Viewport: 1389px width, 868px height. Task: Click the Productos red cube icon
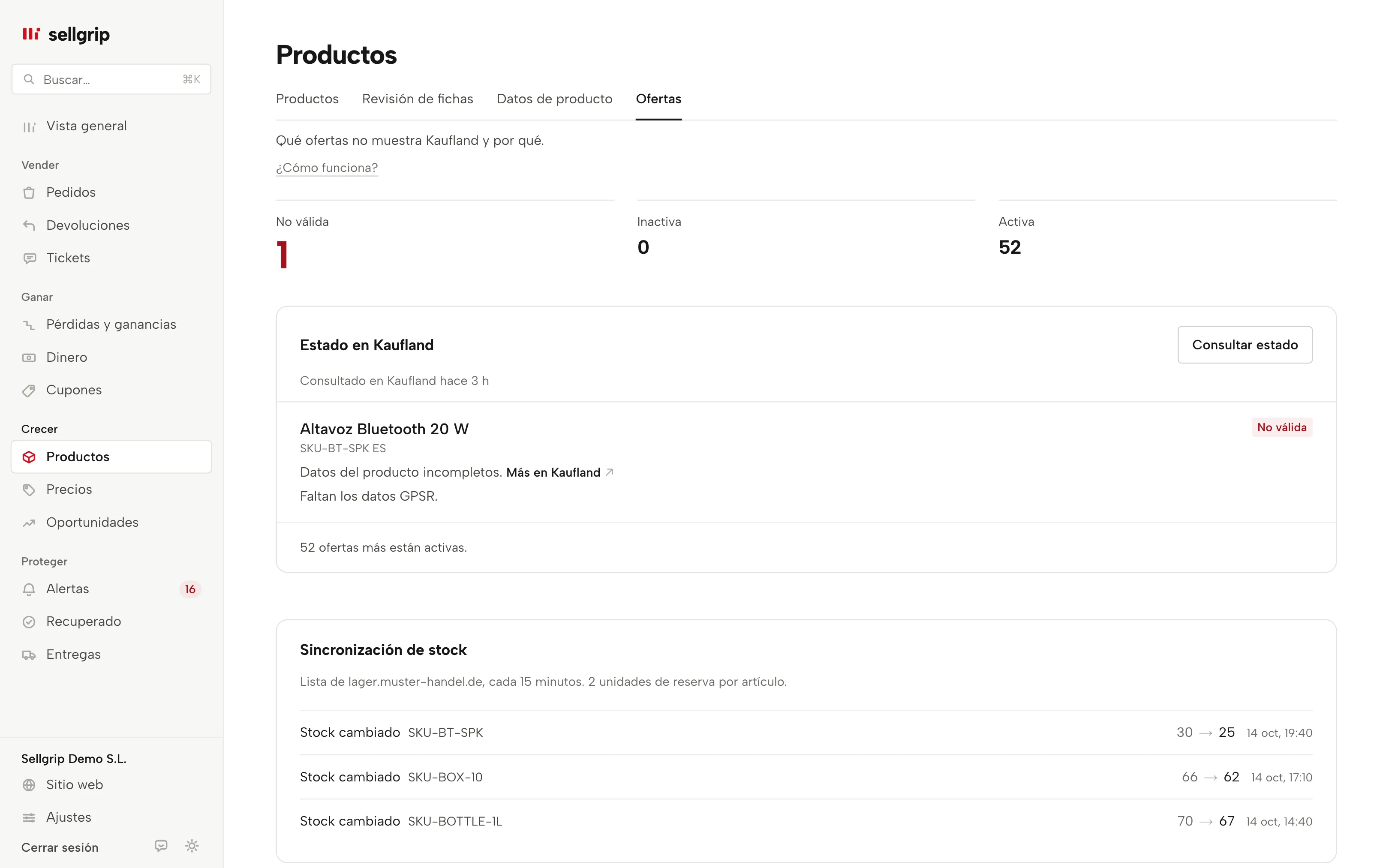tap(29, 457)
